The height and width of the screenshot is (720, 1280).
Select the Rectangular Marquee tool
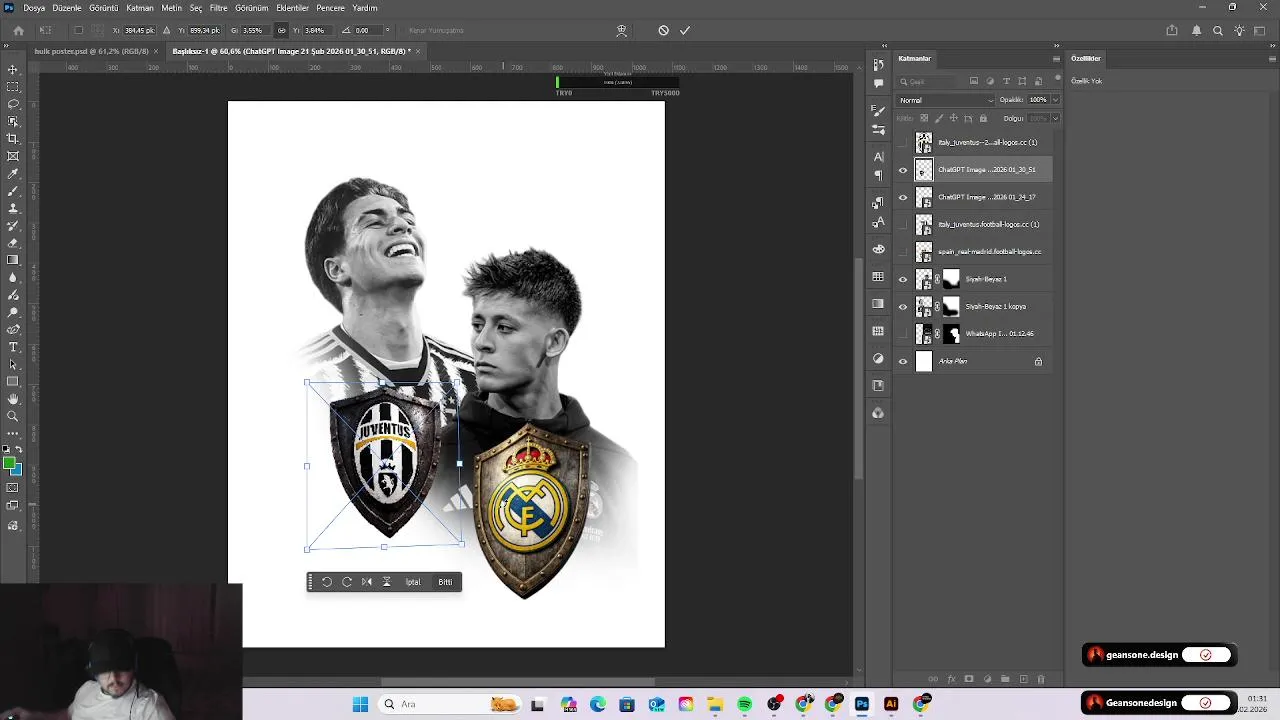(x=13, y=87)
